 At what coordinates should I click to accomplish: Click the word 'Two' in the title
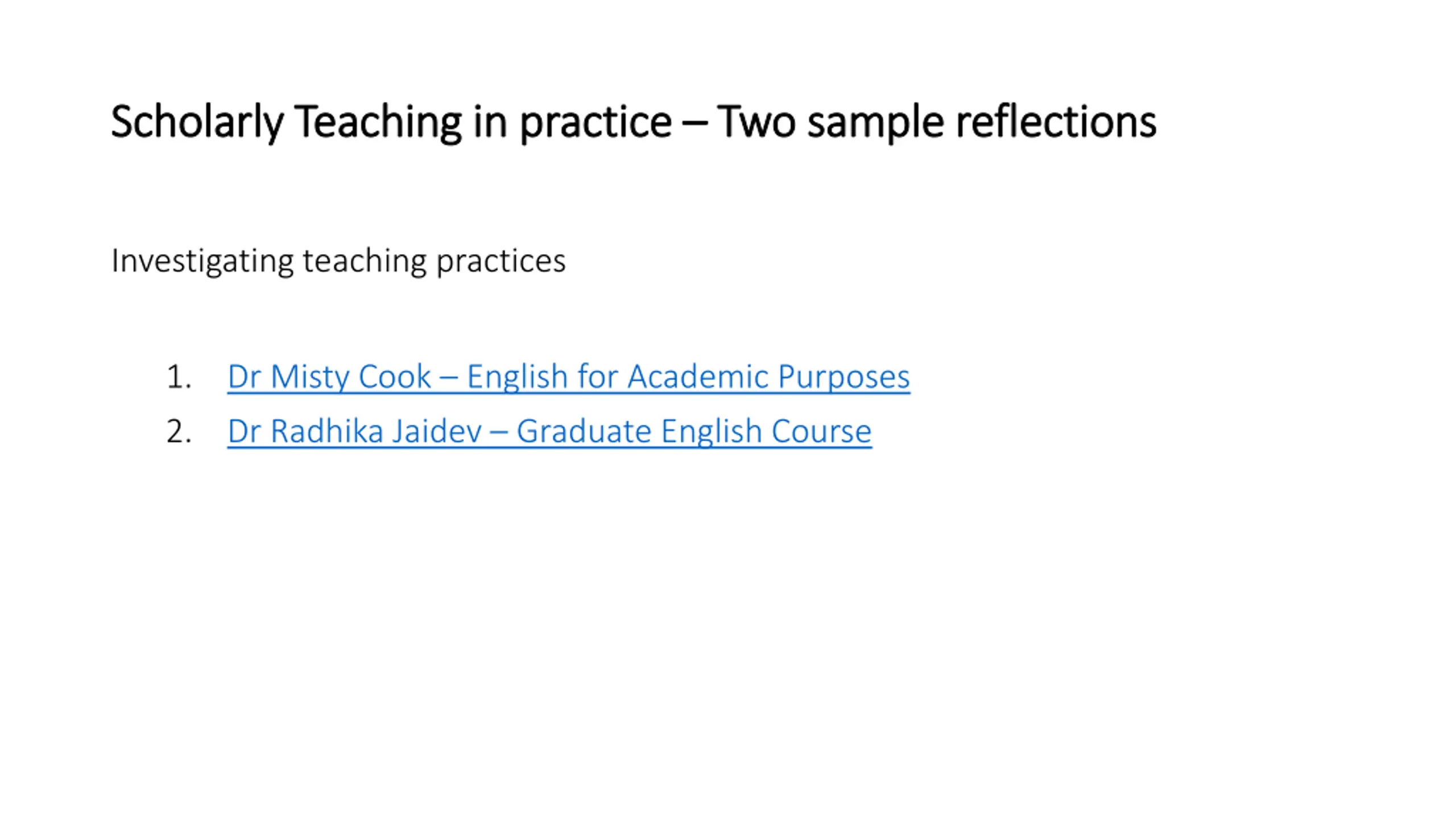click(x=756, y=122)
